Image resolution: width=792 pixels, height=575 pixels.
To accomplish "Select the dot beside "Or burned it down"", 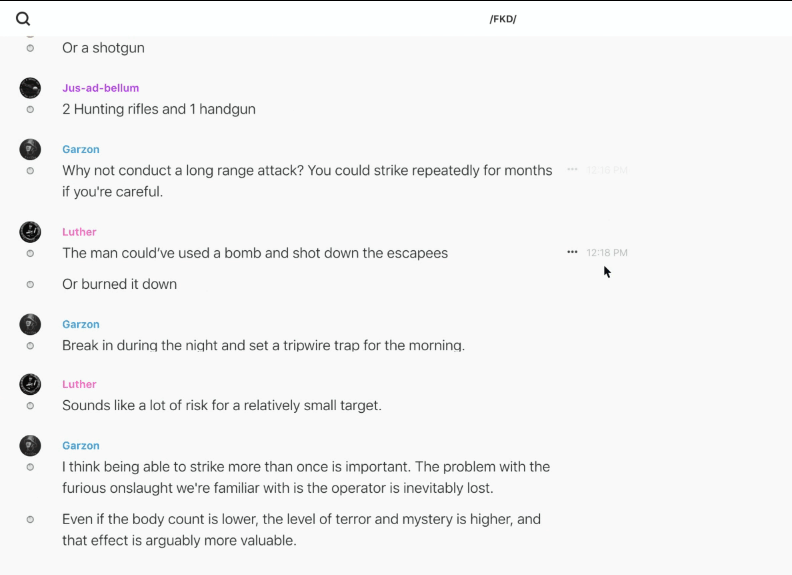I will 30,284.
